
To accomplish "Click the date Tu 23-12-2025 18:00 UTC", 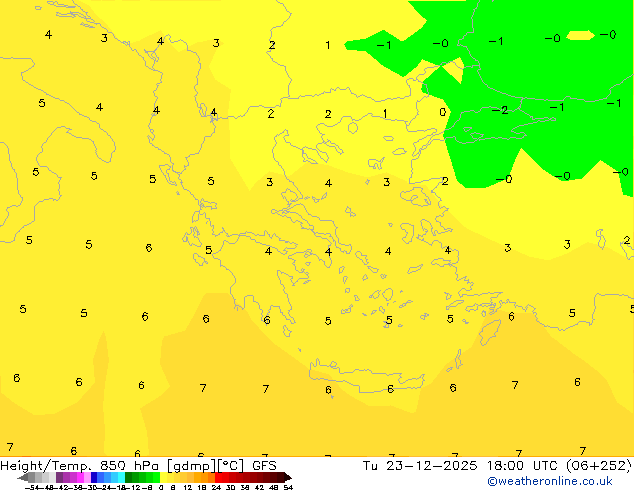I will [462, 466].
